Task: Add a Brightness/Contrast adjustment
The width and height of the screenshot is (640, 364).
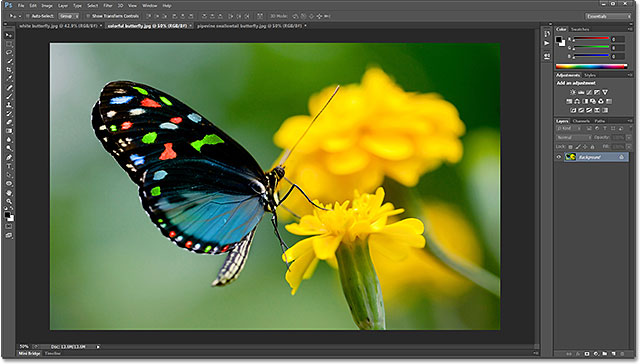Action: coord(573,92)
